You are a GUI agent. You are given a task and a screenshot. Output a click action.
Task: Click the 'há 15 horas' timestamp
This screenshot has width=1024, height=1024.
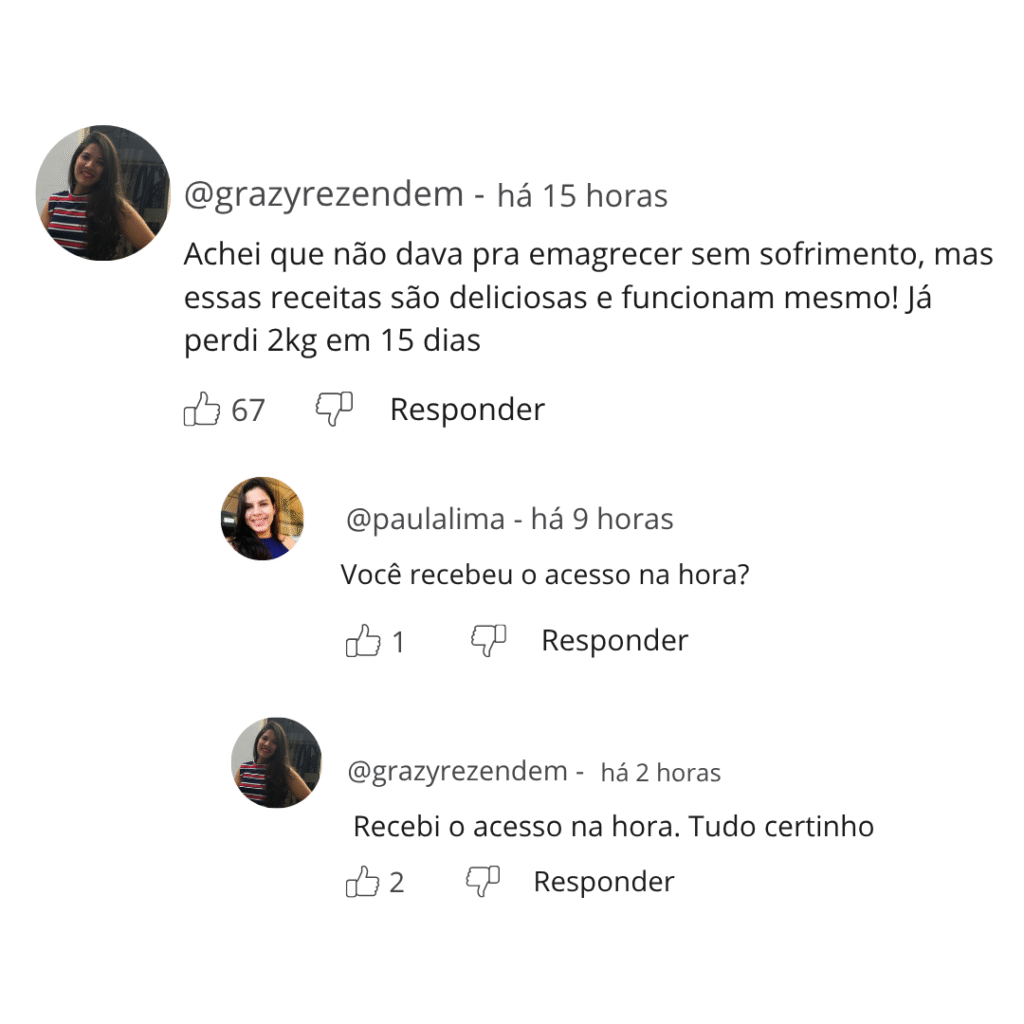click(x=582, y=195)
